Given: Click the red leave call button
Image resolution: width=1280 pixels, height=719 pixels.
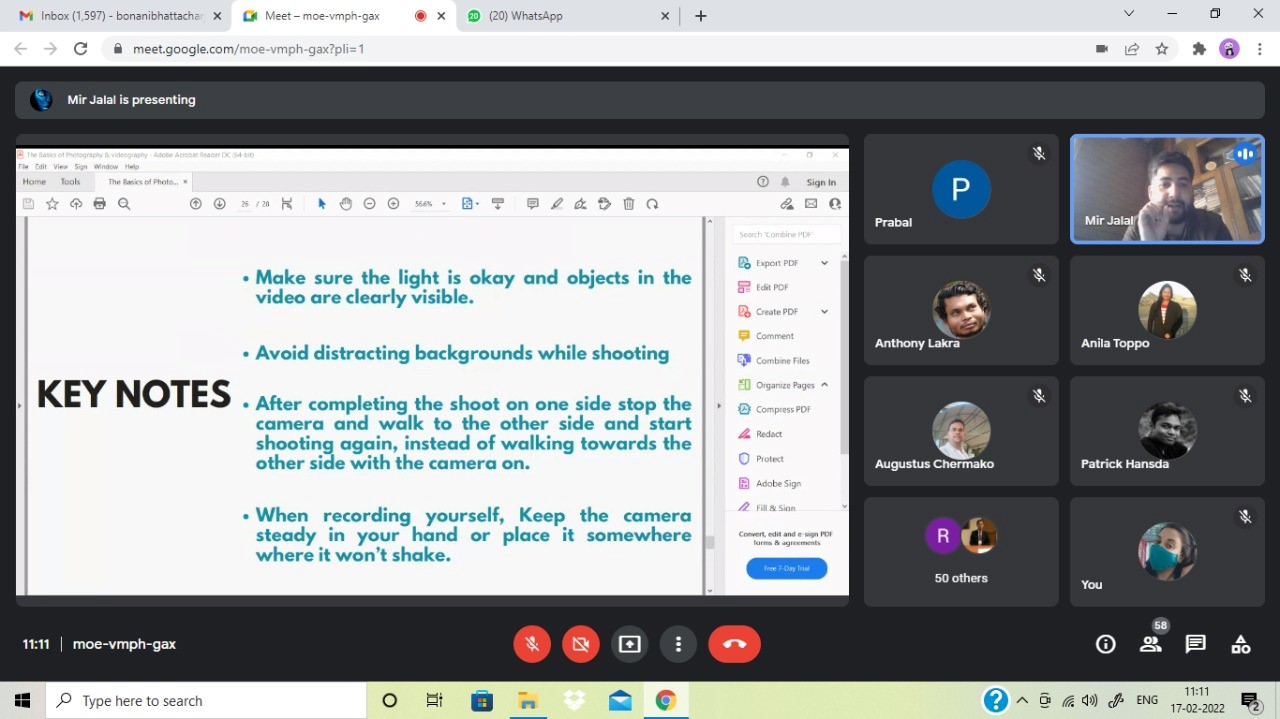Looking at the screenshot, I should 734,644.
